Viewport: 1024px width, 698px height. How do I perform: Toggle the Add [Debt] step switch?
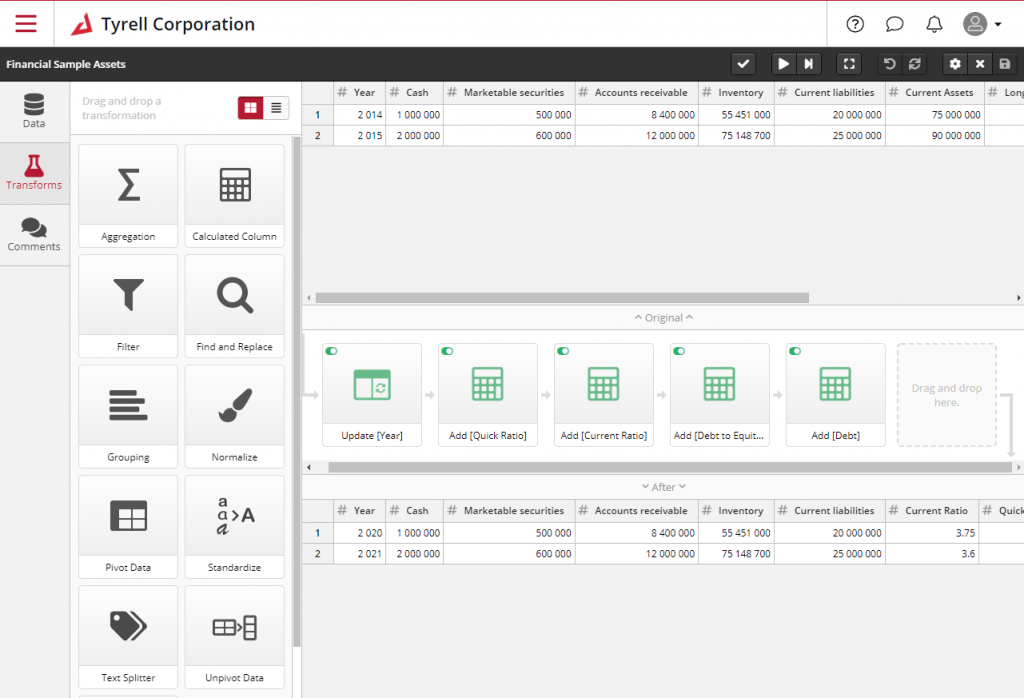[x=795, y=351]
